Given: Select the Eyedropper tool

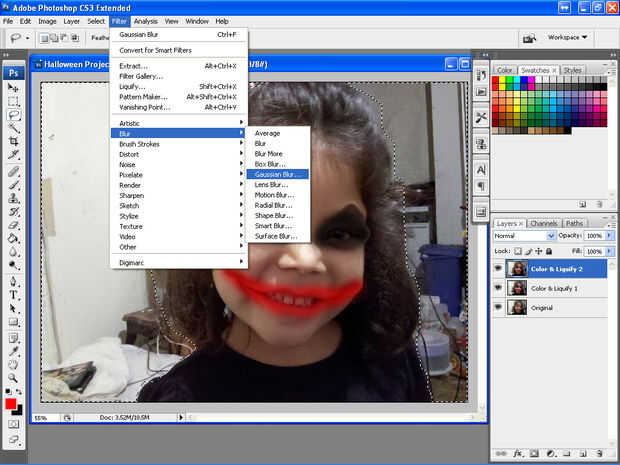Looking at the screenshot, I should [13, 351].
